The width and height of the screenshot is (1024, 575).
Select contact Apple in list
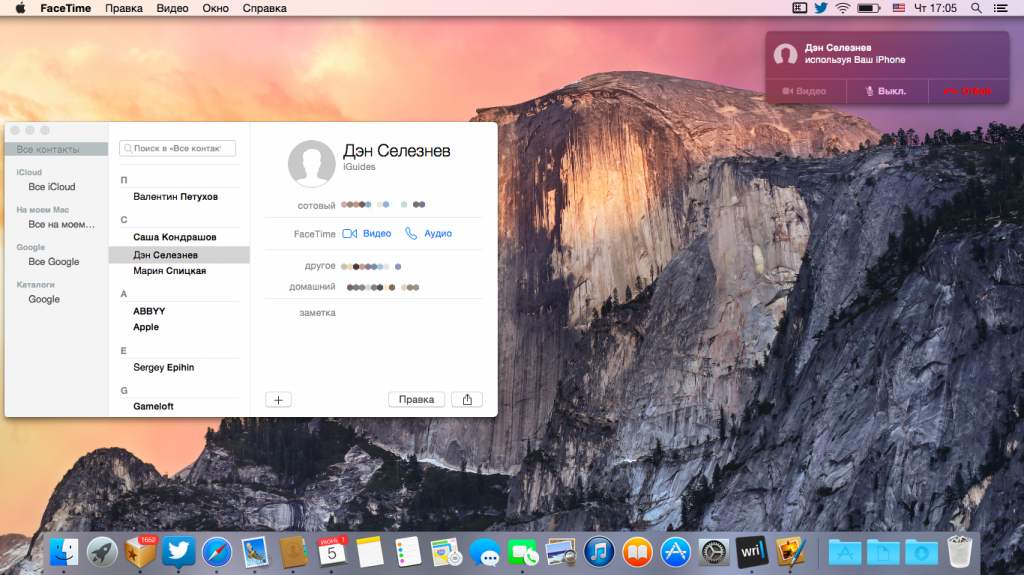pyautogui.click(x=146, y=327)
